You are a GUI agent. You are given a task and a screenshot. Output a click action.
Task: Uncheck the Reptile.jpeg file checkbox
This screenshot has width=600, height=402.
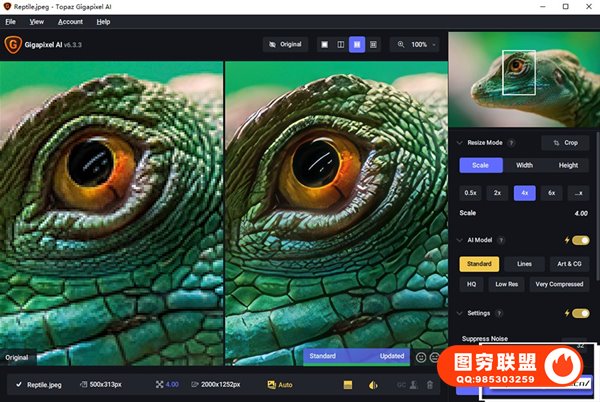(19, 385)
